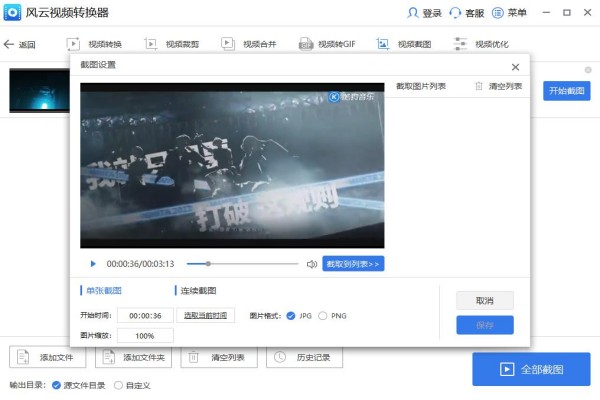Click the 全部截图 button
600x400 pixels.
click(x=531, y=369)
